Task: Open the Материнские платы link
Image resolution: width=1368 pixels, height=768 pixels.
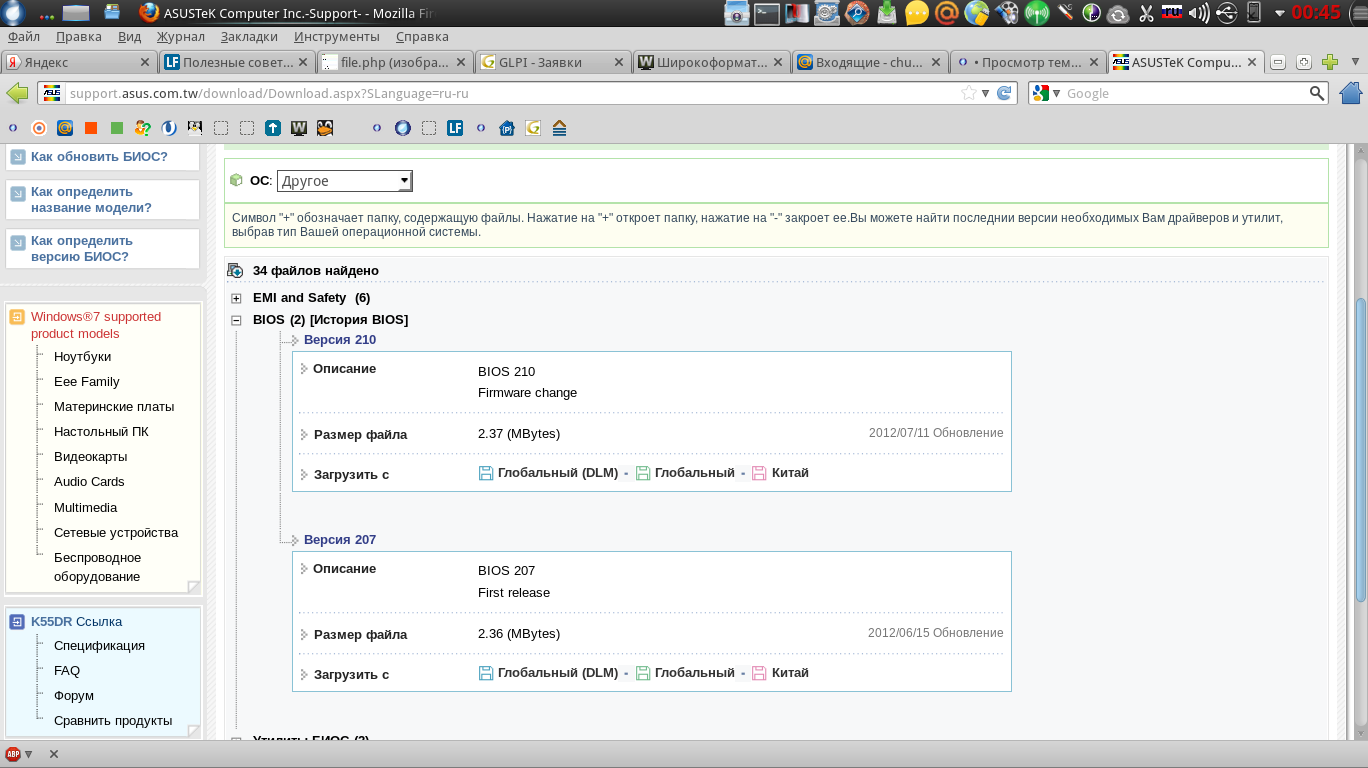Action: [x=114, y=407]
